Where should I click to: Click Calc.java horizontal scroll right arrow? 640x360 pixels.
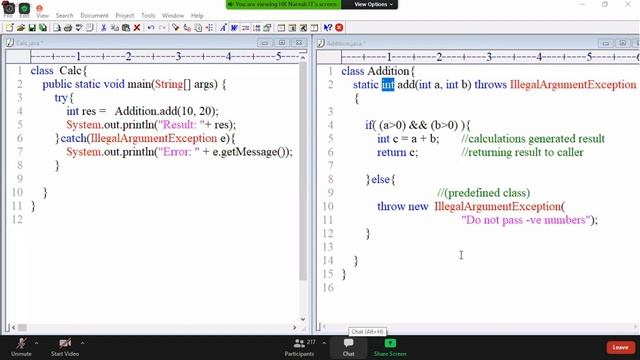click(x=295, y=327)
